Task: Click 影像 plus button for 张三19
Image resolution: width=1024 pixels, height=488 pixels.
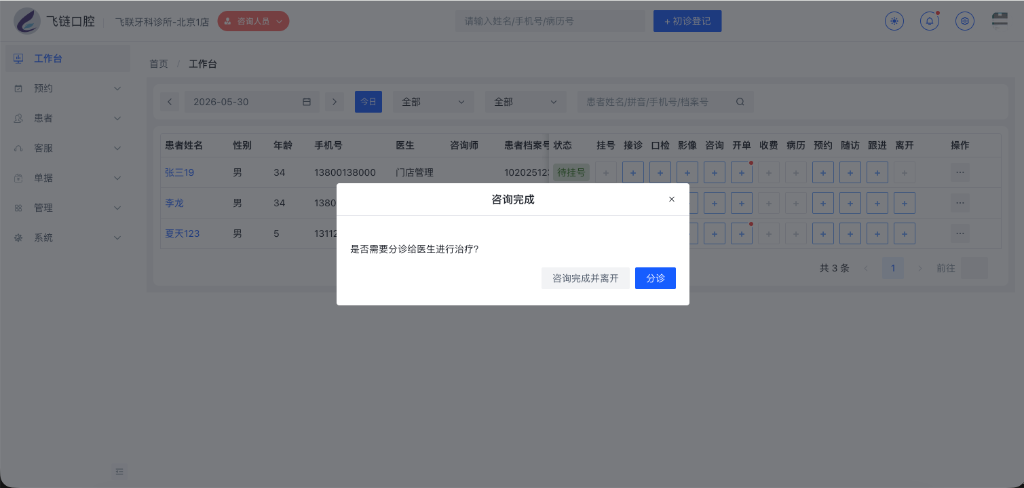Action: [x=688, y=172]
